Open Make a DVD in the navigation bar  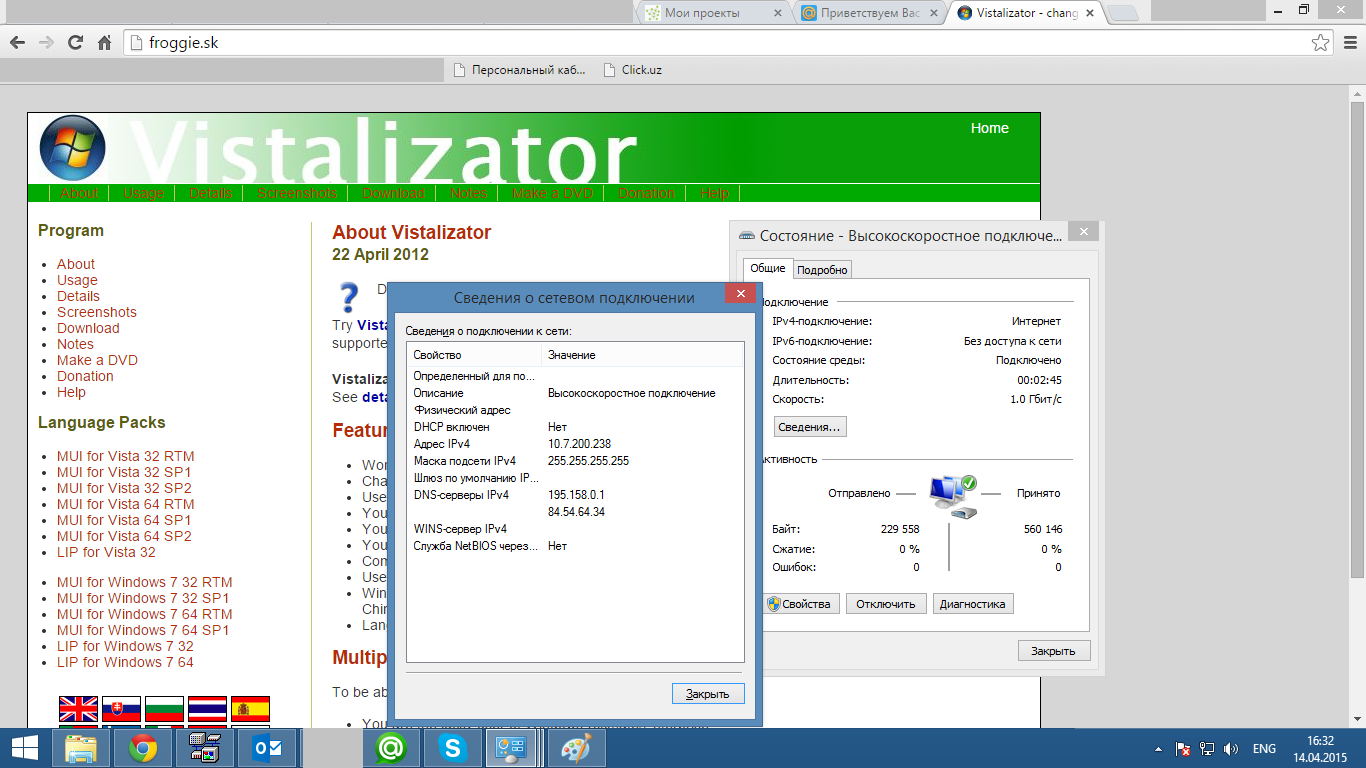[553, 193]
